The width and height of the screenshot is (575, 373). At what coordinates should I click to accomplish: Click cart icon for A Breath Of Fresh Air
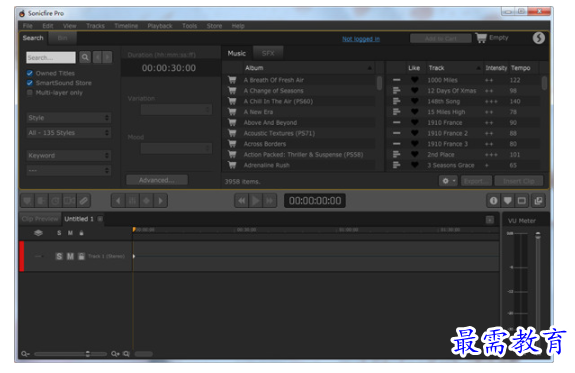232,80
